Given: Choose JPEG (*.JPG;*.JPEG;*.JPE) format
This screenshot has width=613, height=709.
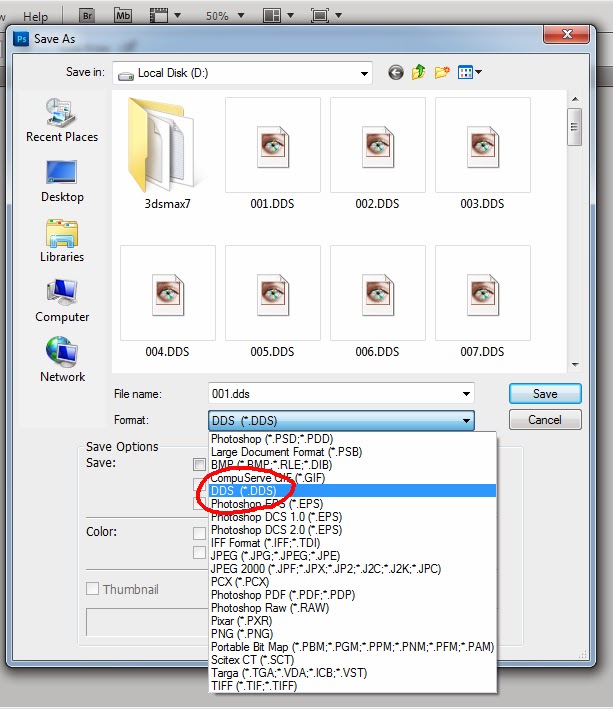Looking at the screenshot, I should click(352, 556).
